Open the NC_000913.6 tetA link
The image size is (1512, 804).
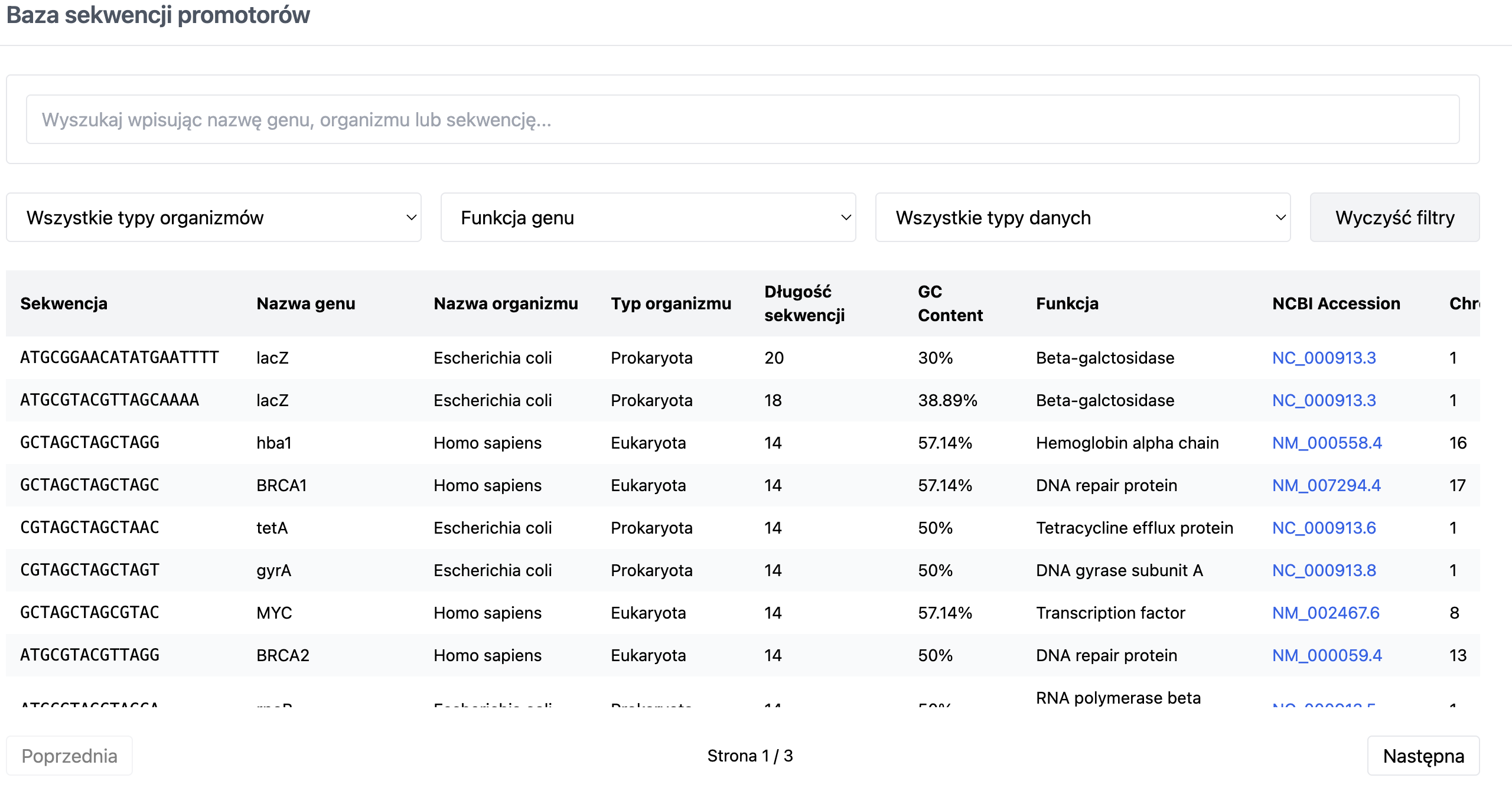coord(1324,528)
